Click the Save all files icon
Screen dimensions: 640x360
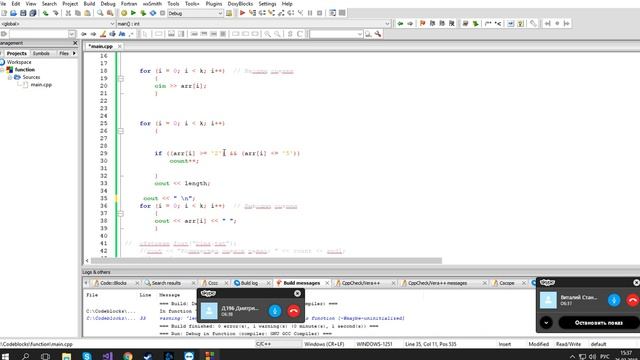click(33, 13)
